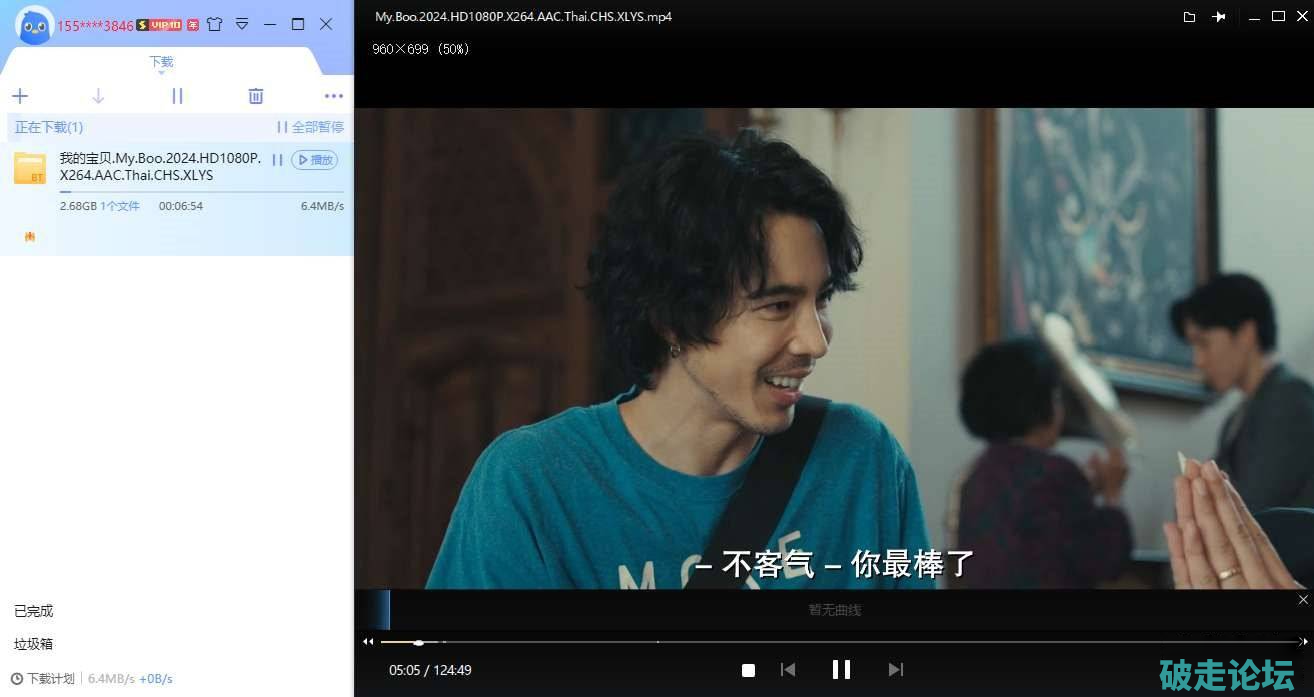1314x697 pixels.
Task: Open the main menu triangle dropdown
Action: click(x=242, y=24)
